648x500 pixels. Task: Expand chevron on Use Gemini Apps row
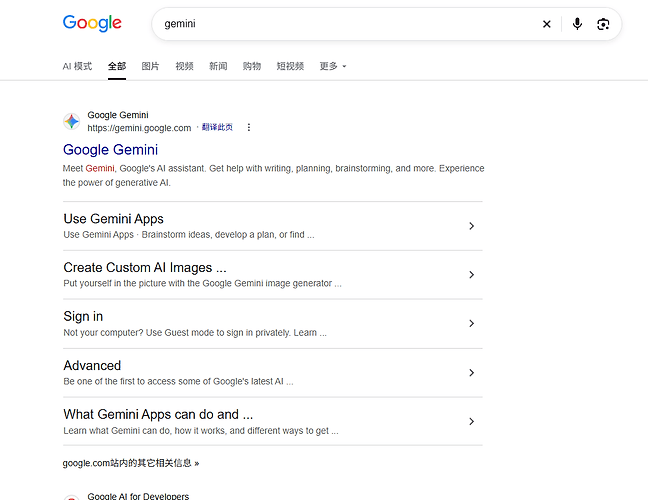pos(472,226)
